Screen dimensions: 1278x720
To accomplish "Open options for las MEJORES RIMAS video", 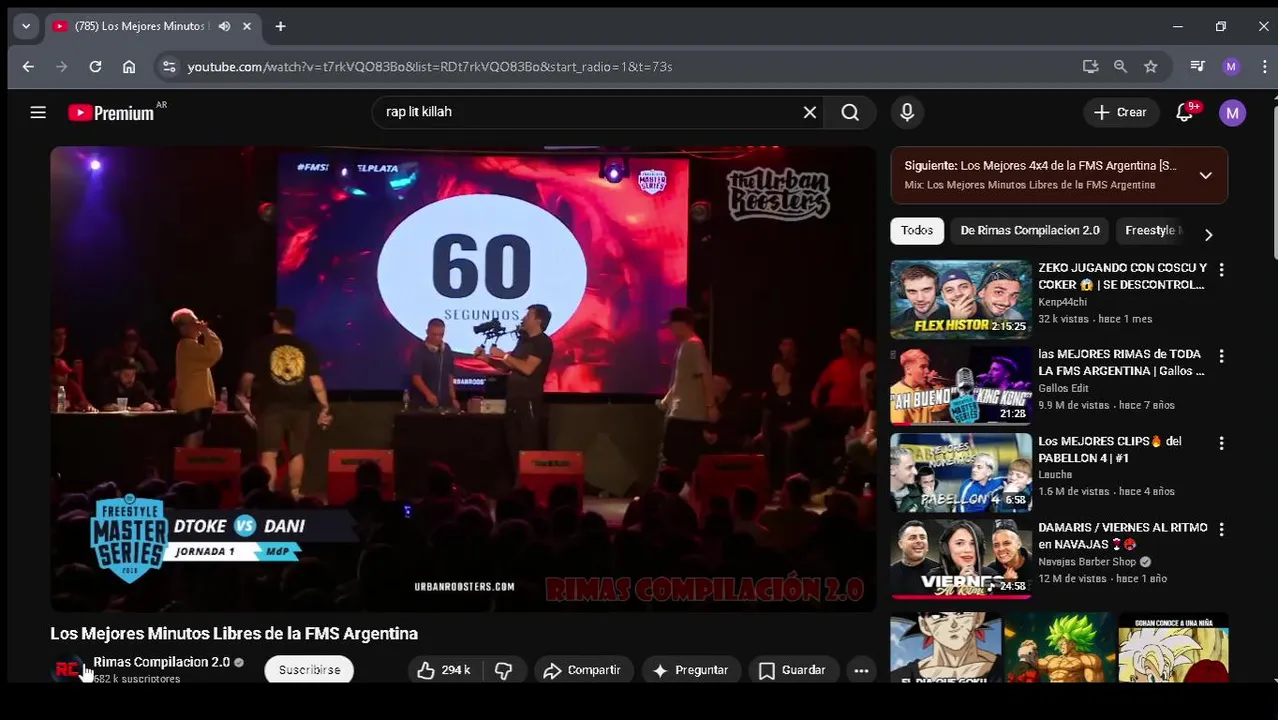I will (1221, 356).
